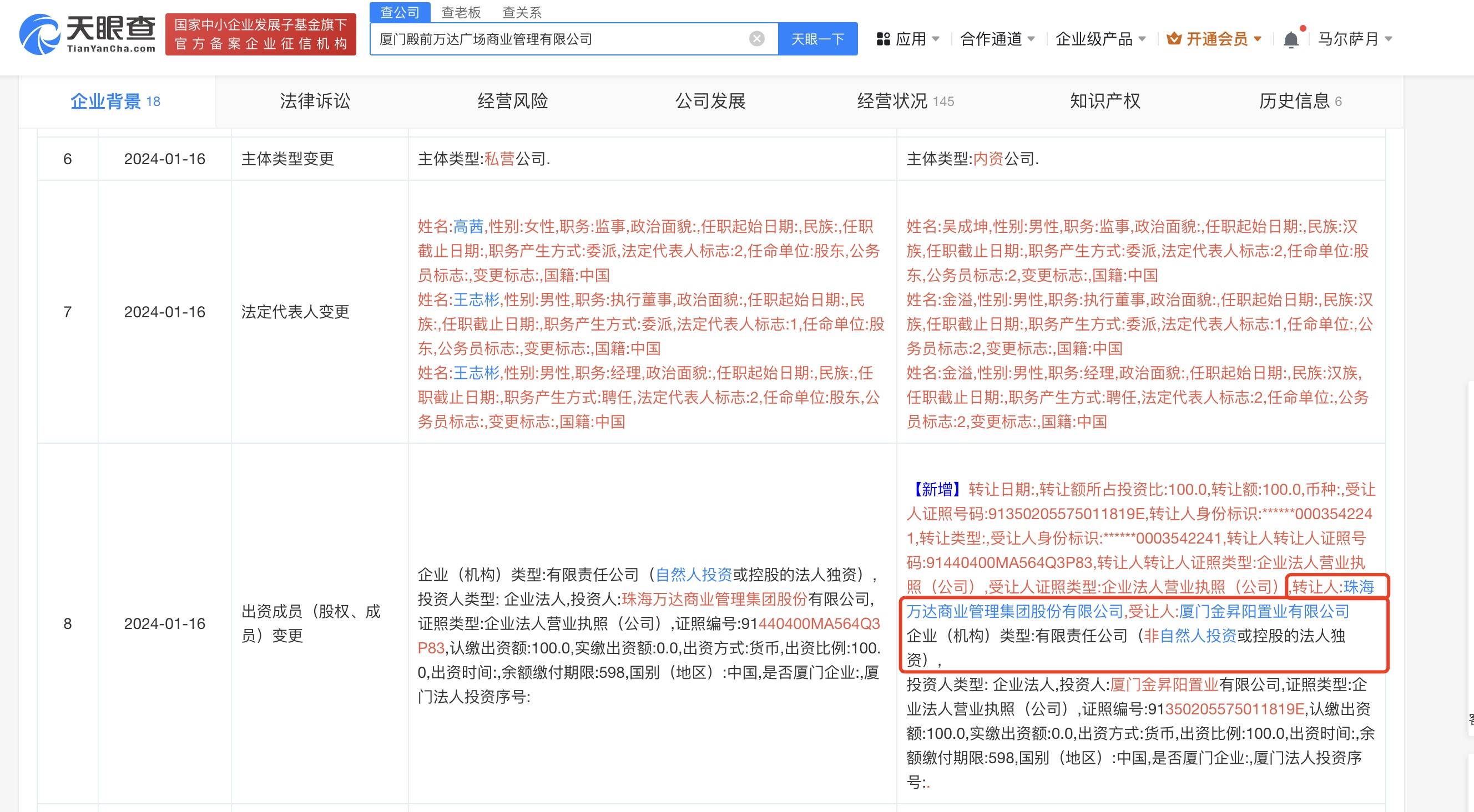Clear the search box with the X icon

pos(756,39)
